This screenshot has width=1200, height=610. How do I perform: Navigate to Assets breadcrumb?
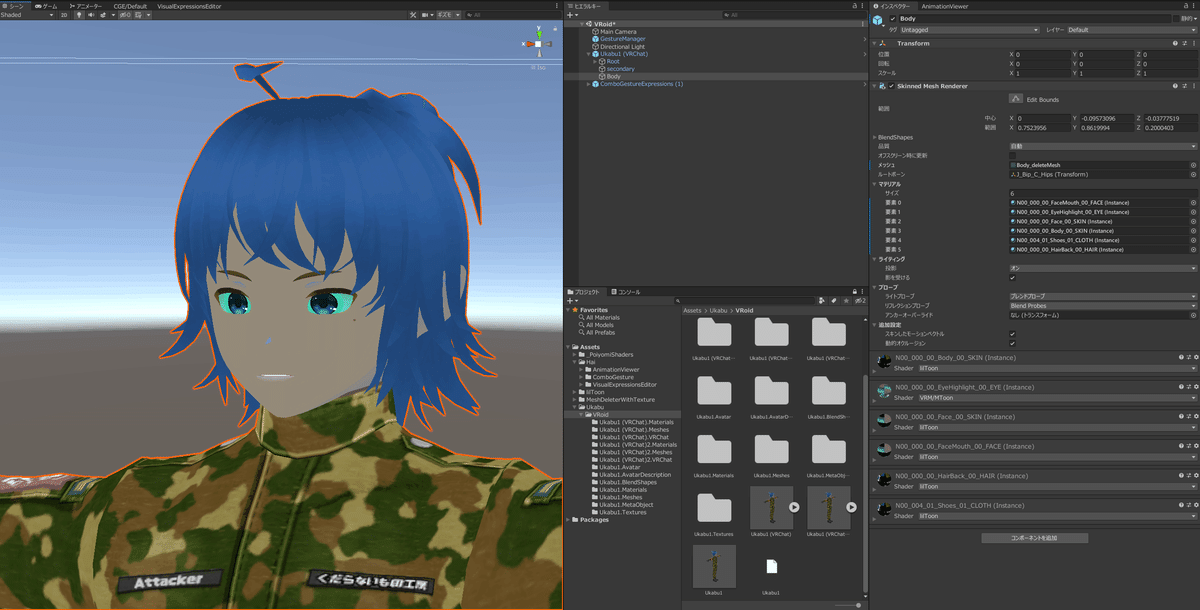click(692, 310)
